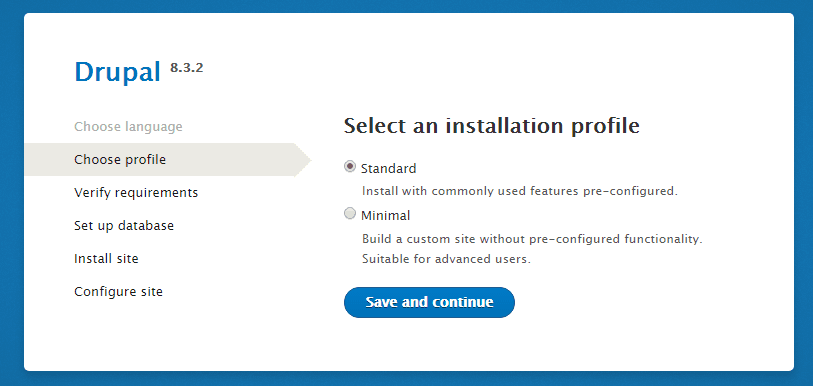Screen dimensions: 813x386
Task: Click the Standard profile label text
Action: 388,169
